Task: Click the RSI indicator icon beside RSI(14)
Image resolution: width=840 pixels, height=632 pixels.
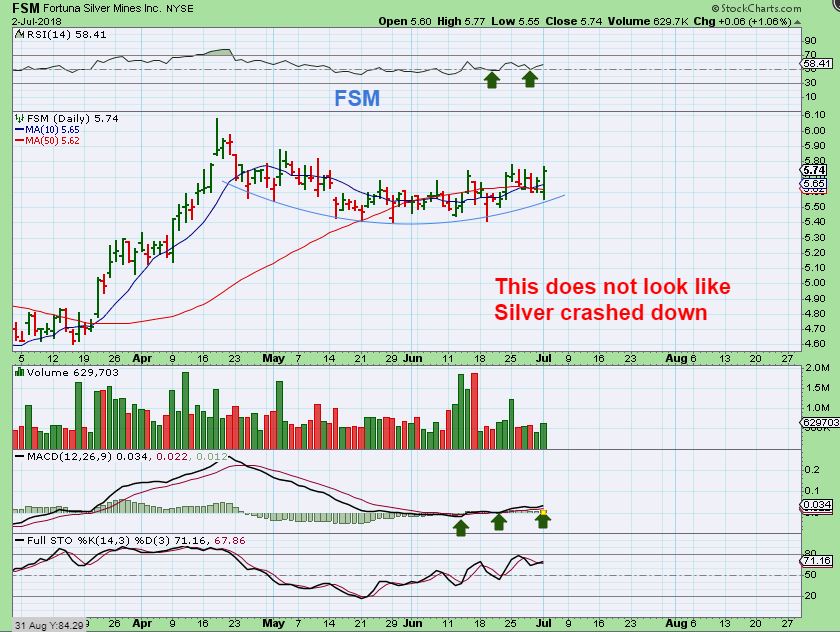Action: pyautogui.click(x=19, y=34)
